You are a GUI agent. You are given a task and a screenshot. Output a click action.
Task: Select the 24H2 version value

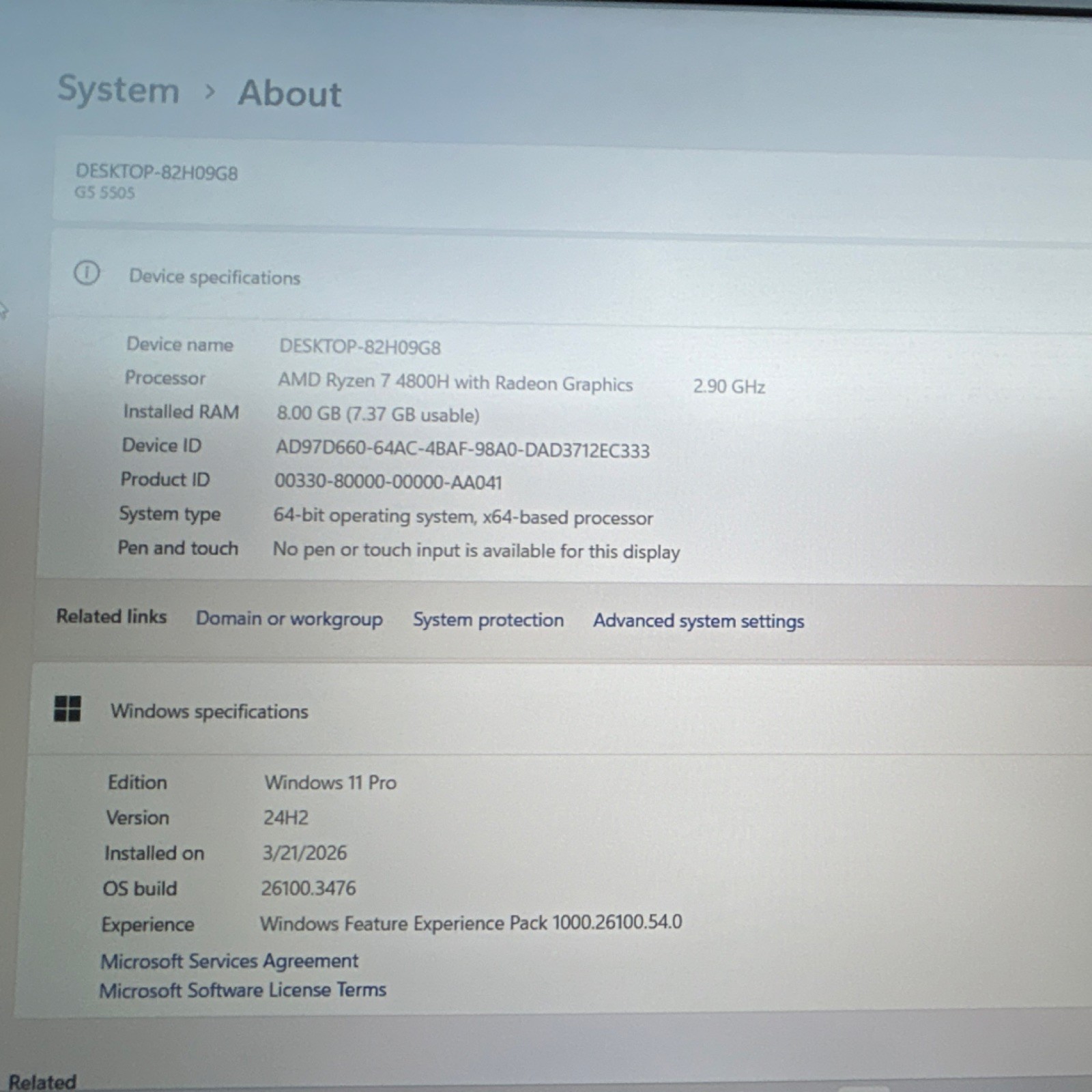[286, 818]
